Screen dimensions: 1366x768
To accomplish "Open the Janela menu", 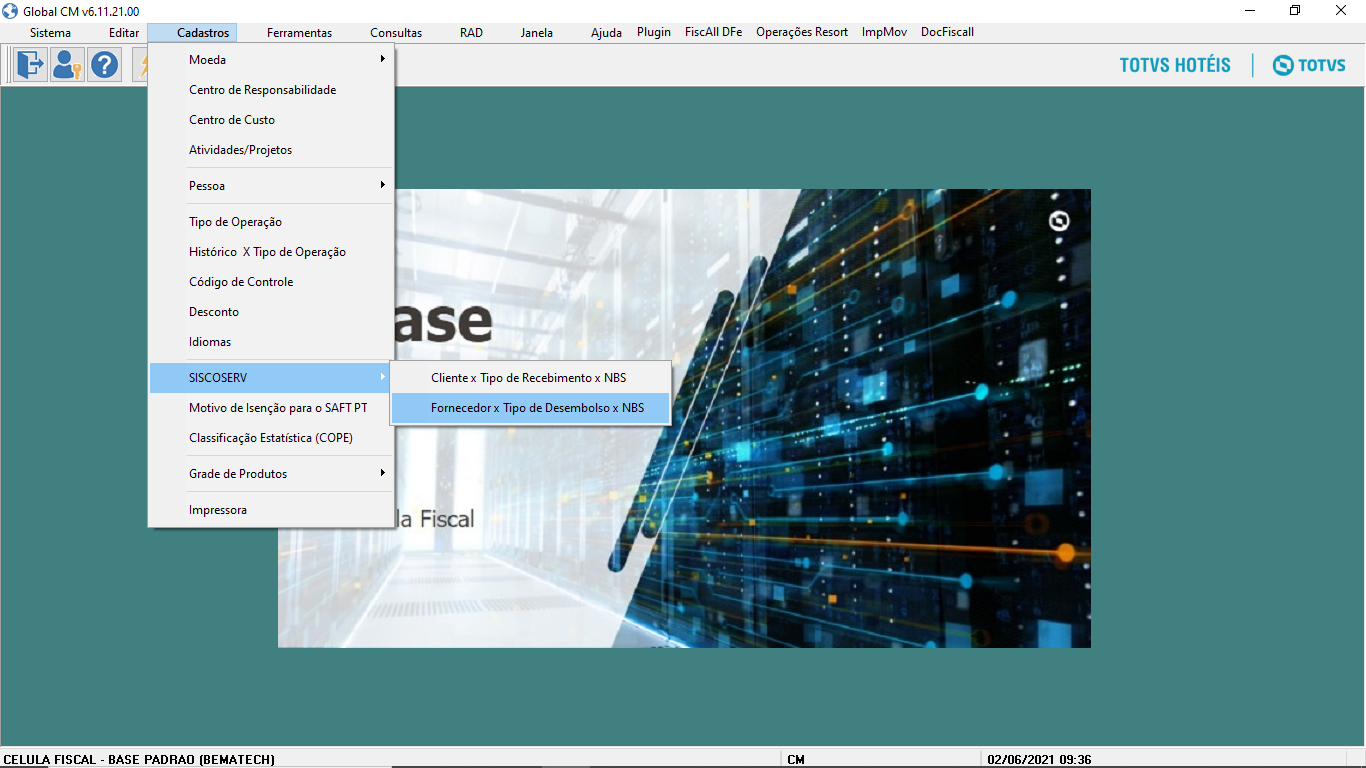I will tap(536, 33).
